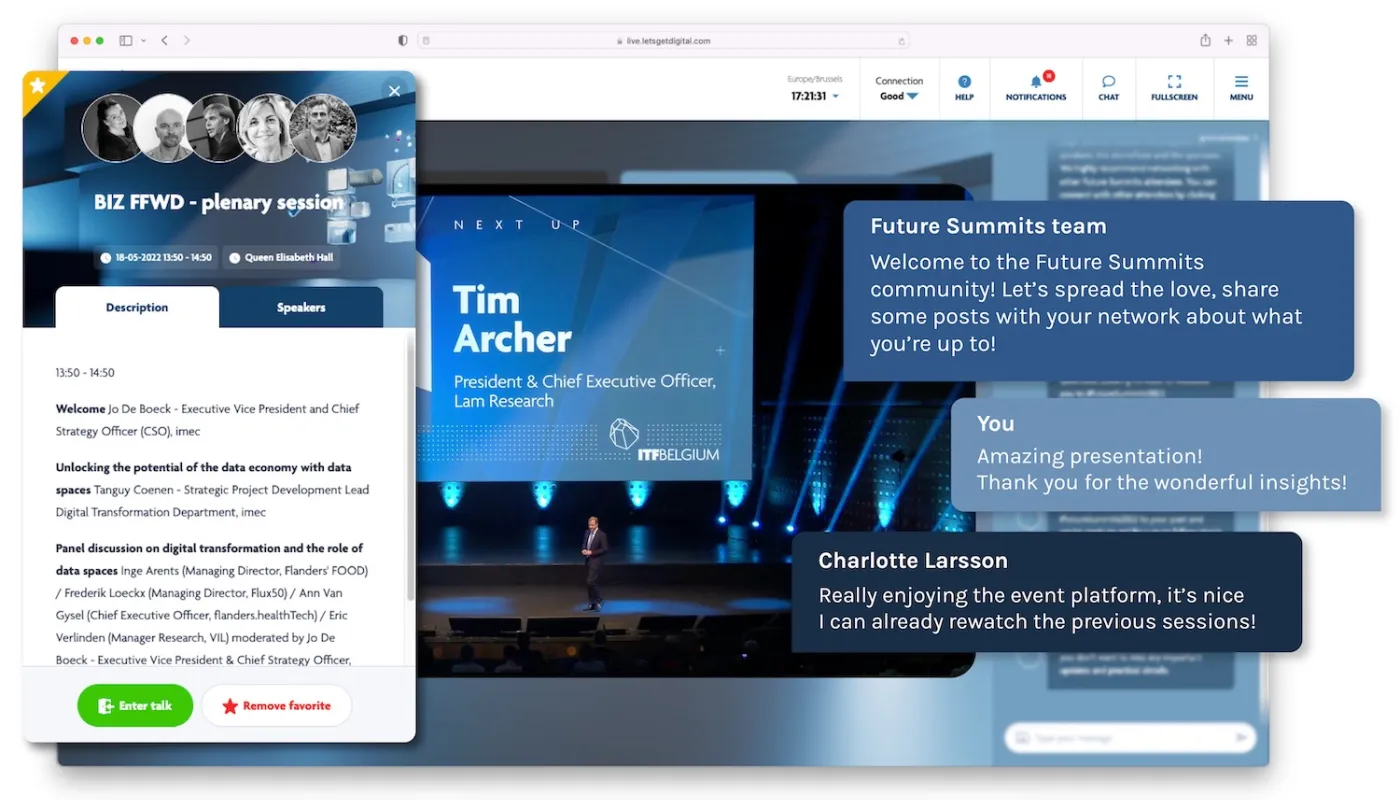Click the Remove favorite button
The width and height of the screenshot is (1400, 800).
(x=276, y=706)
